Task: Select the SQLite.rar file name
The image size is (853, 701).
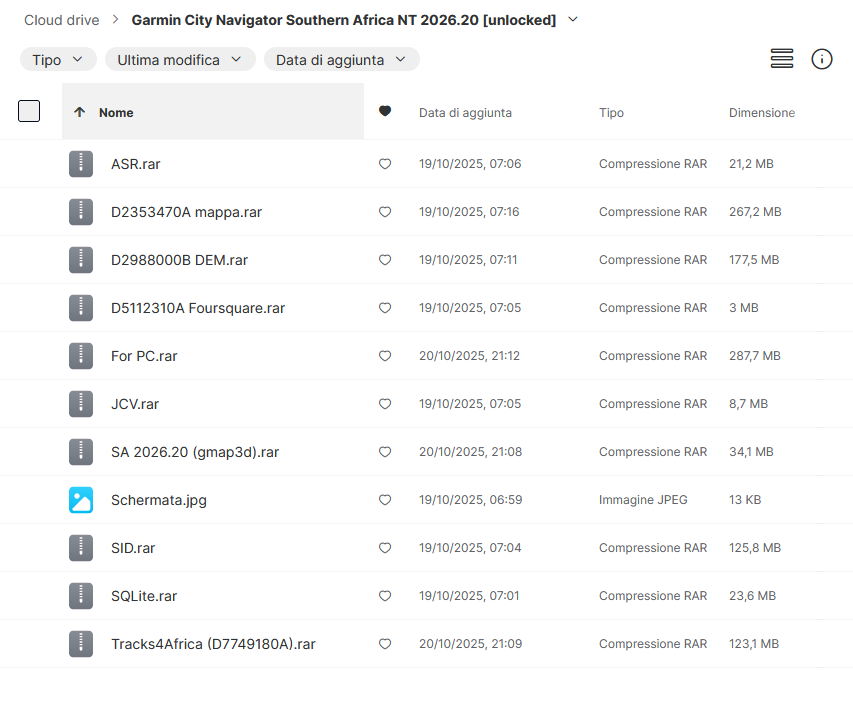Action: coord(144,596)
